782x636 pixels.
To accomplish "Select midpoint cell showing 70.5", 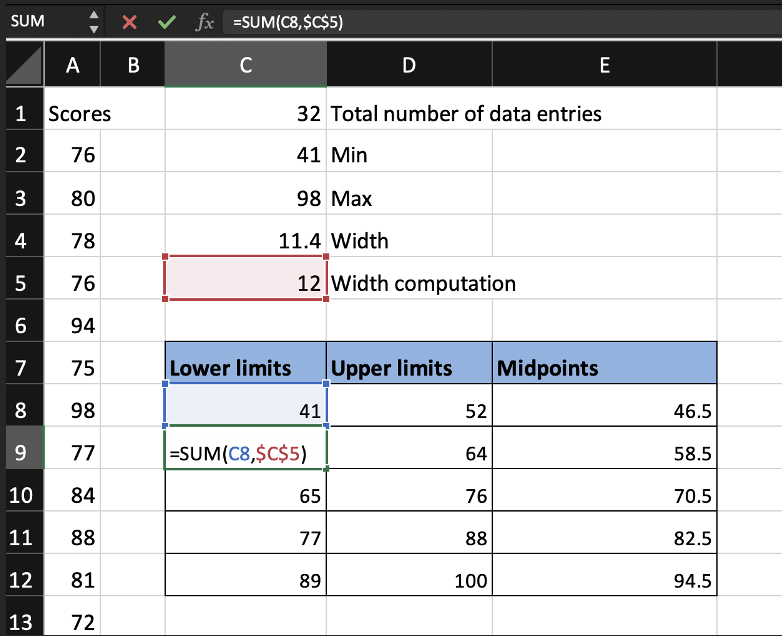I will coord(604,495).
